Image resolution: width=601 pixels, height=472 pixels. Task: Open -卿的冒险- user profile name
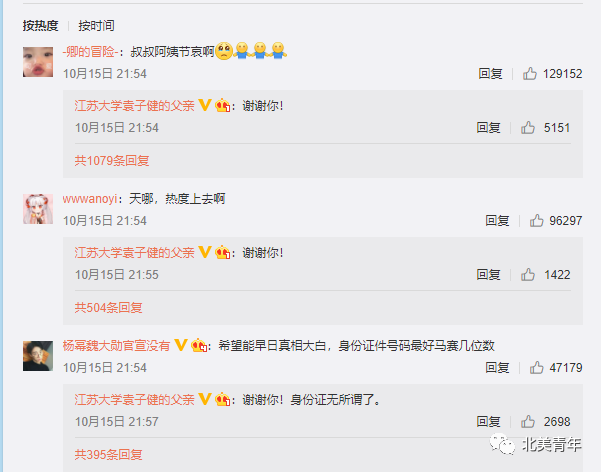pos(90,52)
